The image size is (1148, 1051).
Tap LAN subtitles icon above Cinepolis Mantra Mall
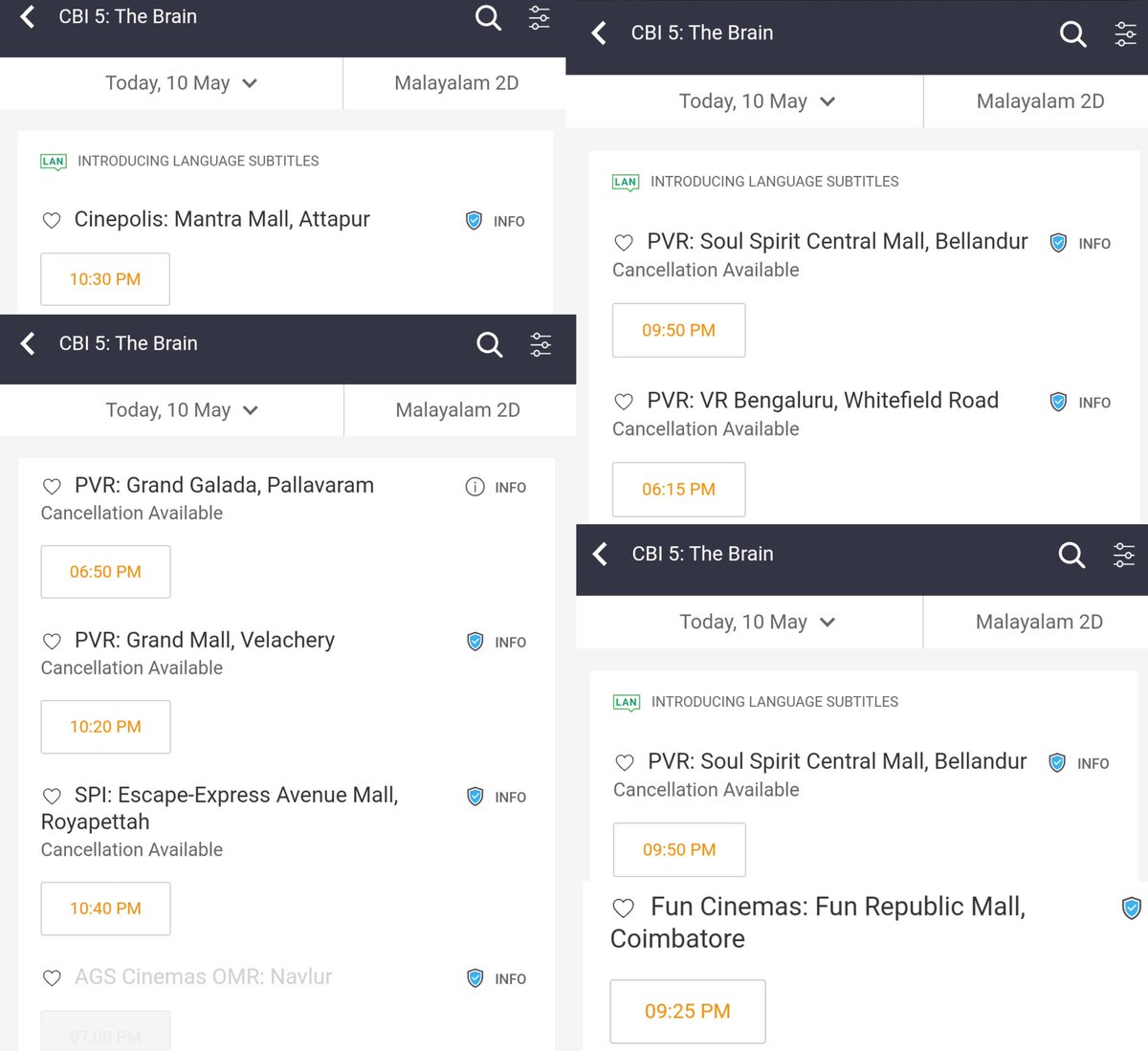54,162
